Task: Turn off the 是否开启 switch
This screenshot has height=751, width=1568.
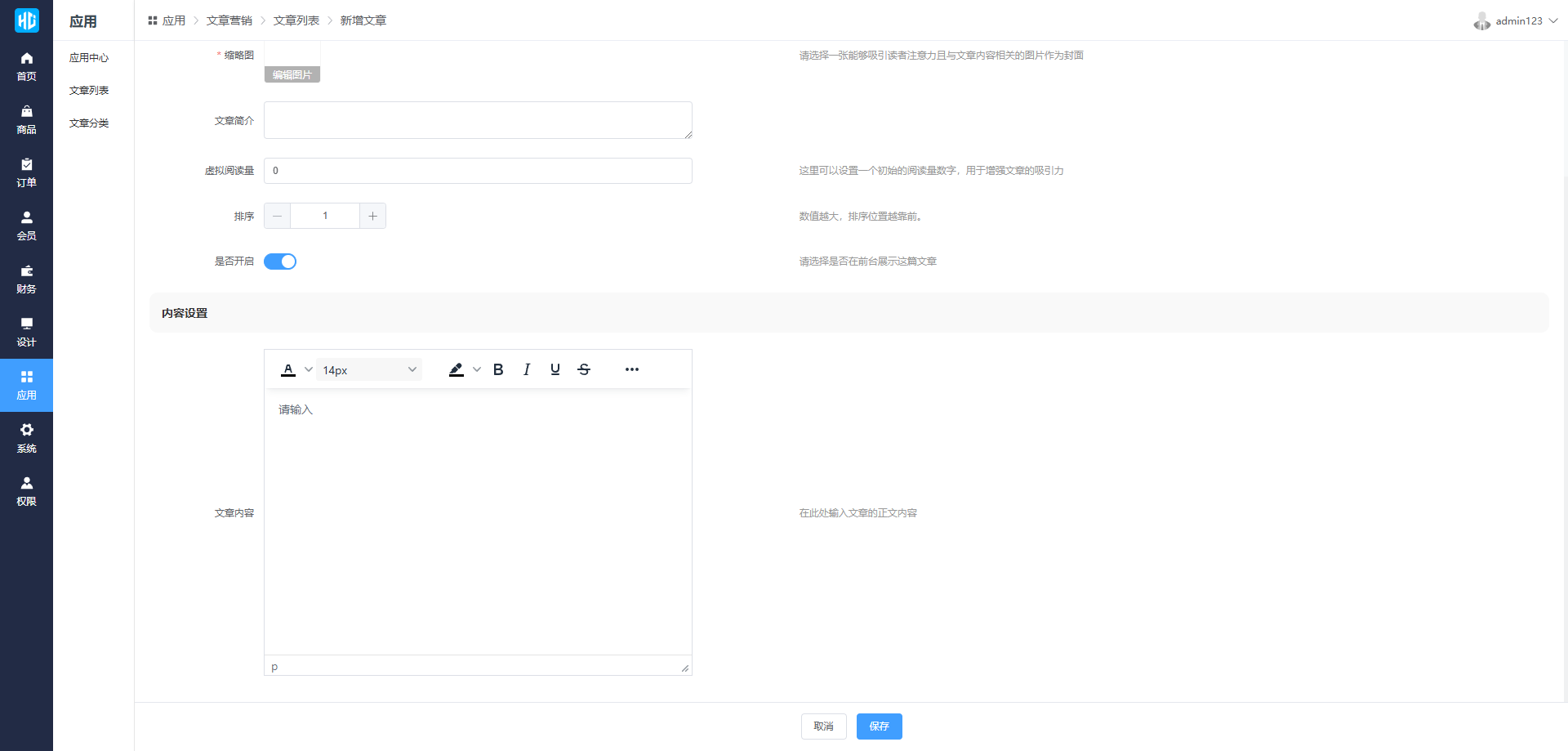Action: coord(280,262)
